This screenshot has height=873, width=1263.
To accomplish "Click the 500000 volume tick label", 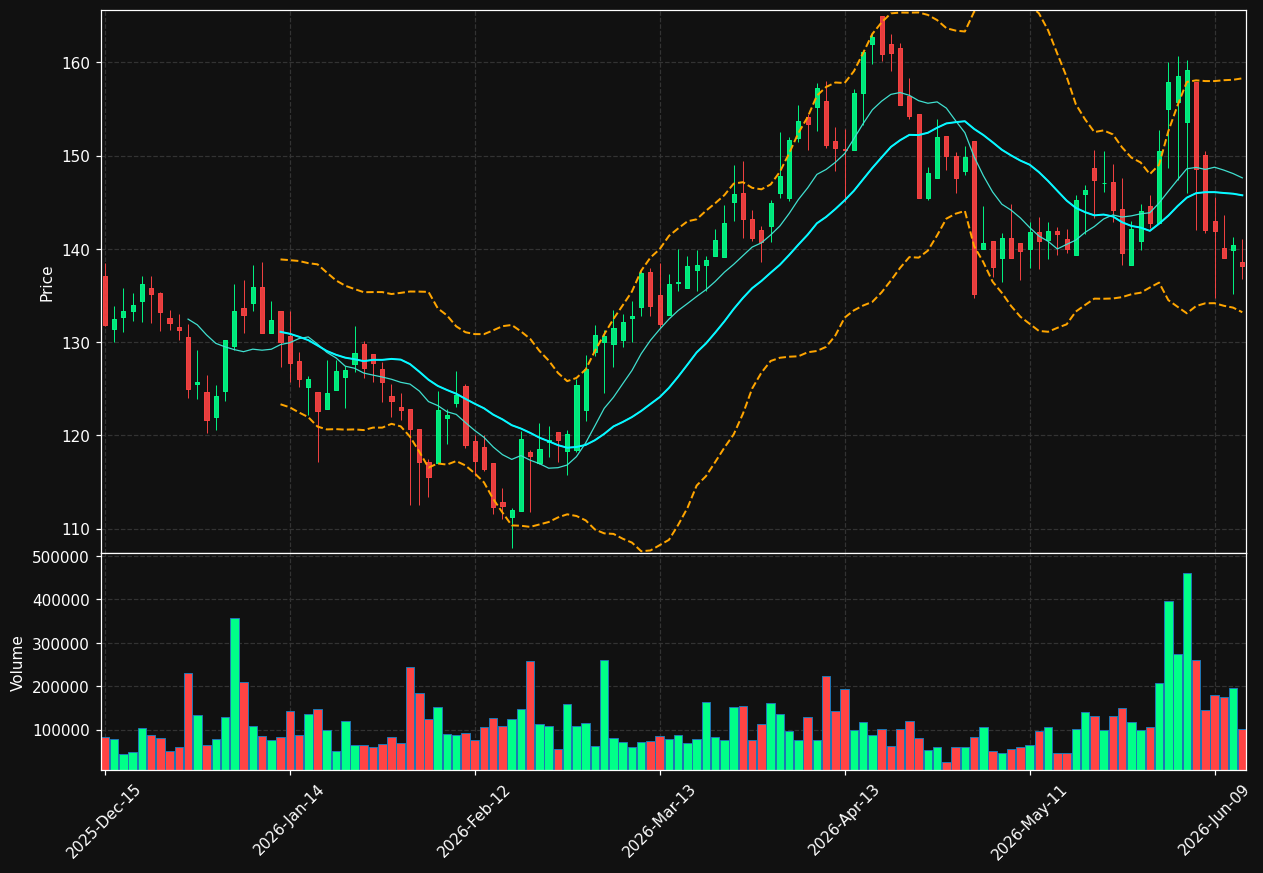I will click(62, 557).
